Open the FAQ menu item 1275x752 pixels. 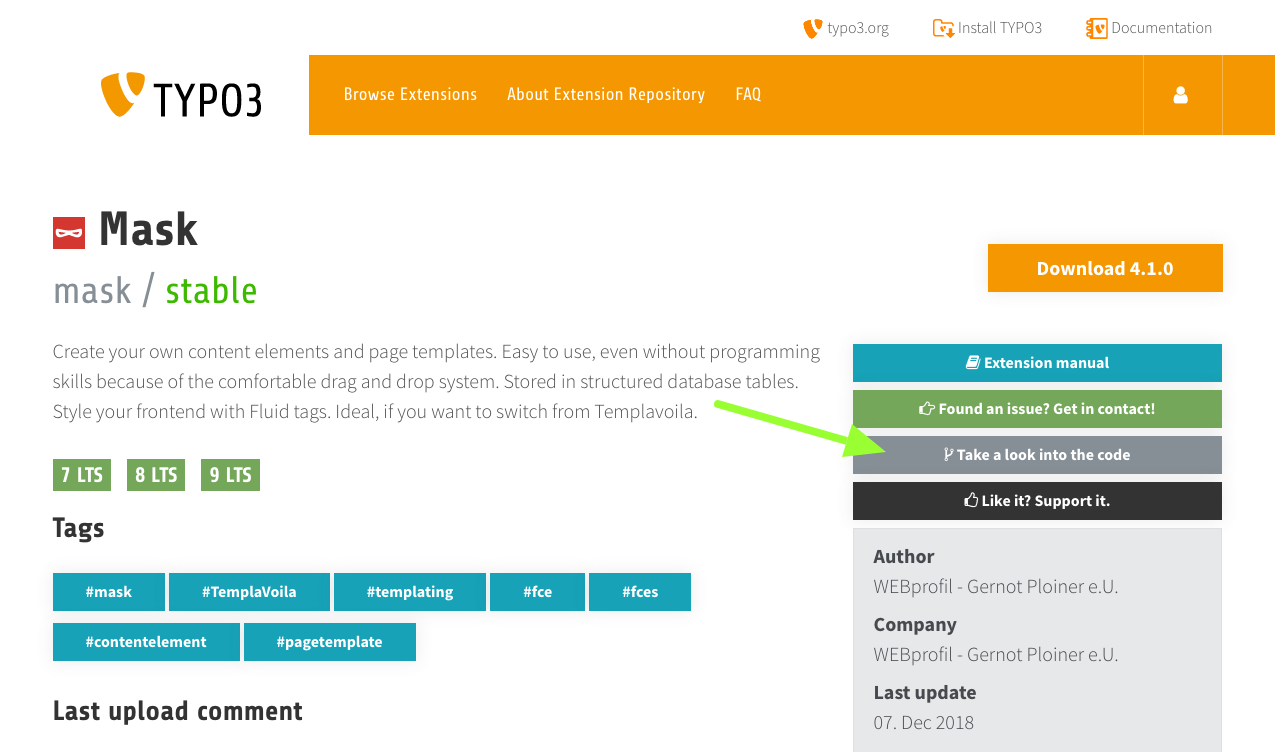(x=748, y=94)
